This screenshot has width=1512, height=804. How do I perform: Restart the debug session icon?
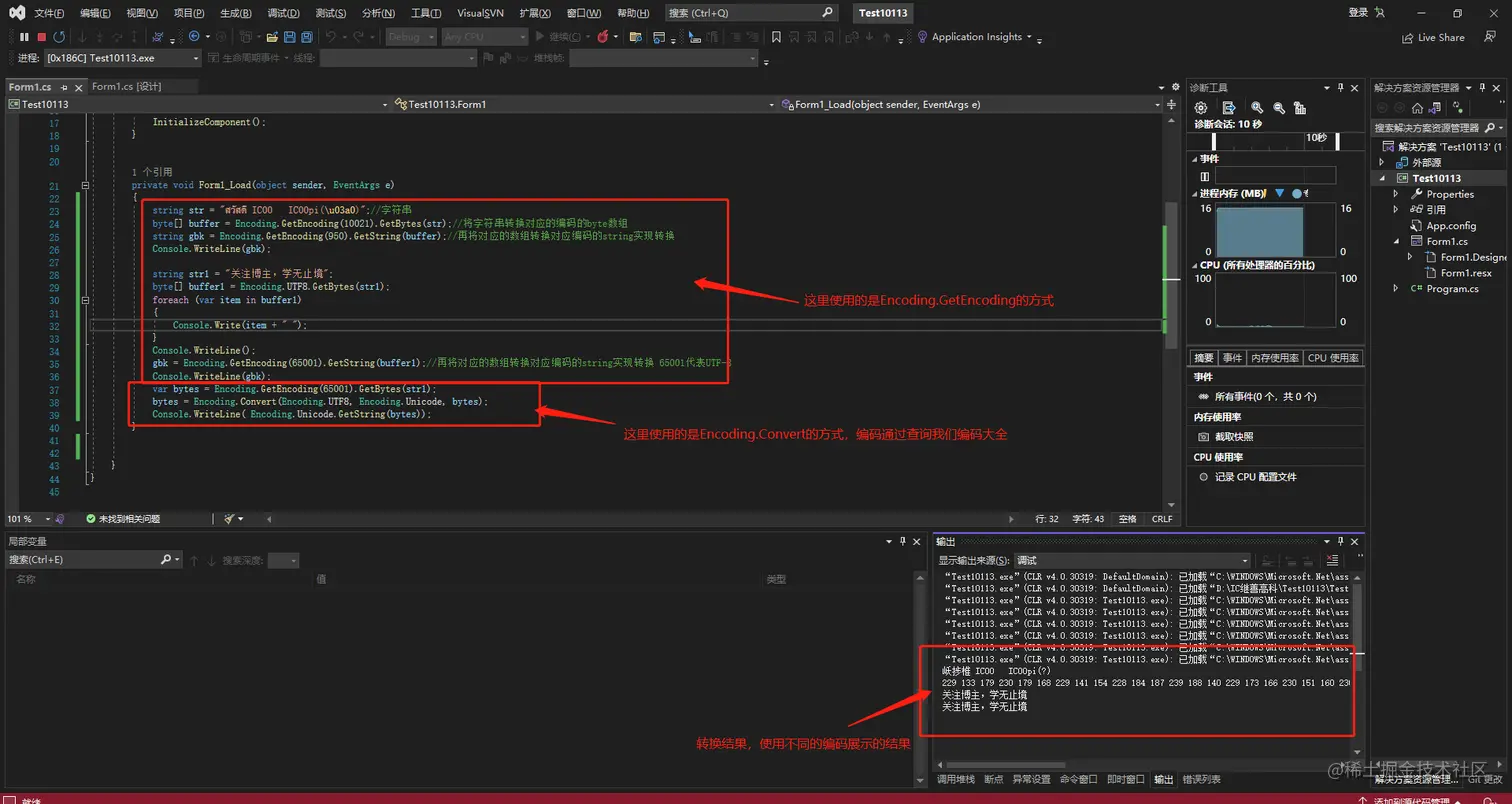[59, 37]
